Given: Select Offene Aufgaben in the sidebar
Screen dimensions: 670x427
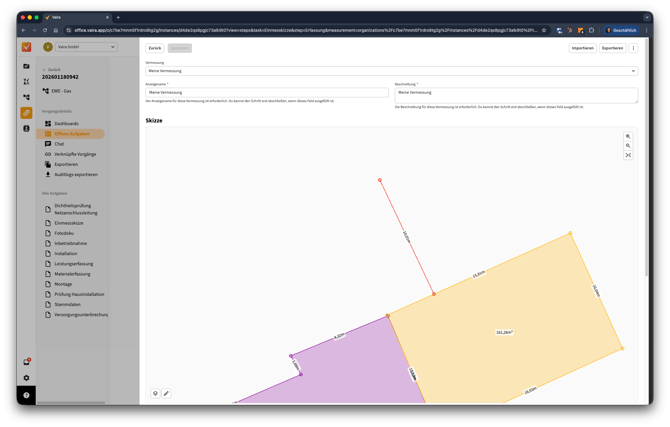Looking at the screenshot, I should pos(71,134).
